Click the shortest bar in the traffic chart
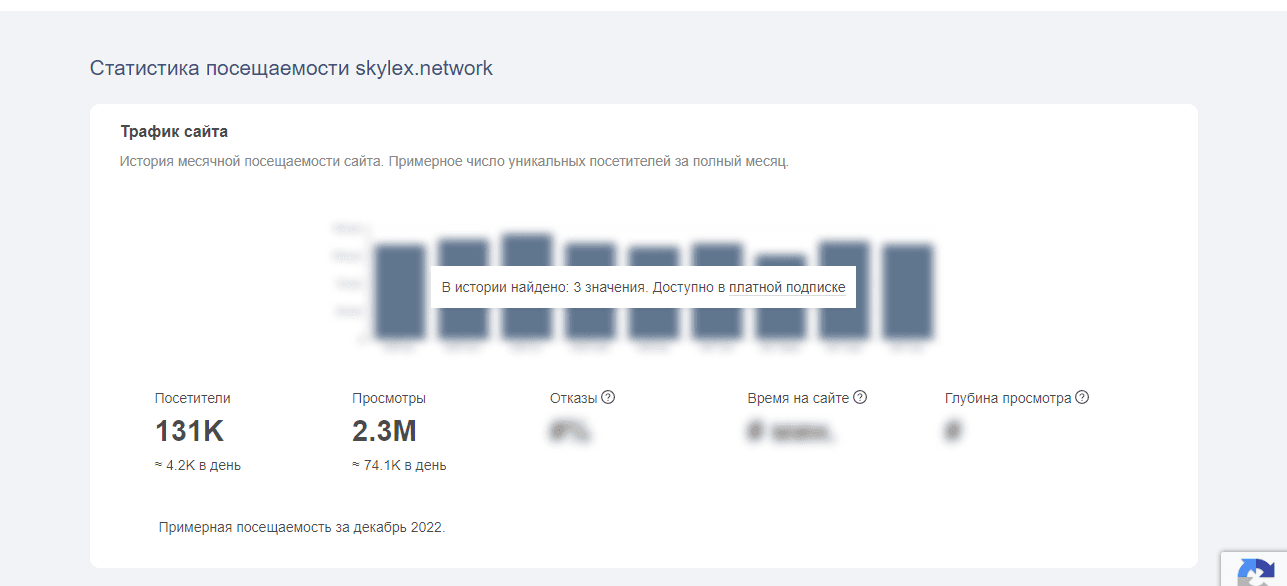Viewport: 1287px width, 586px height. coord(781,320)
